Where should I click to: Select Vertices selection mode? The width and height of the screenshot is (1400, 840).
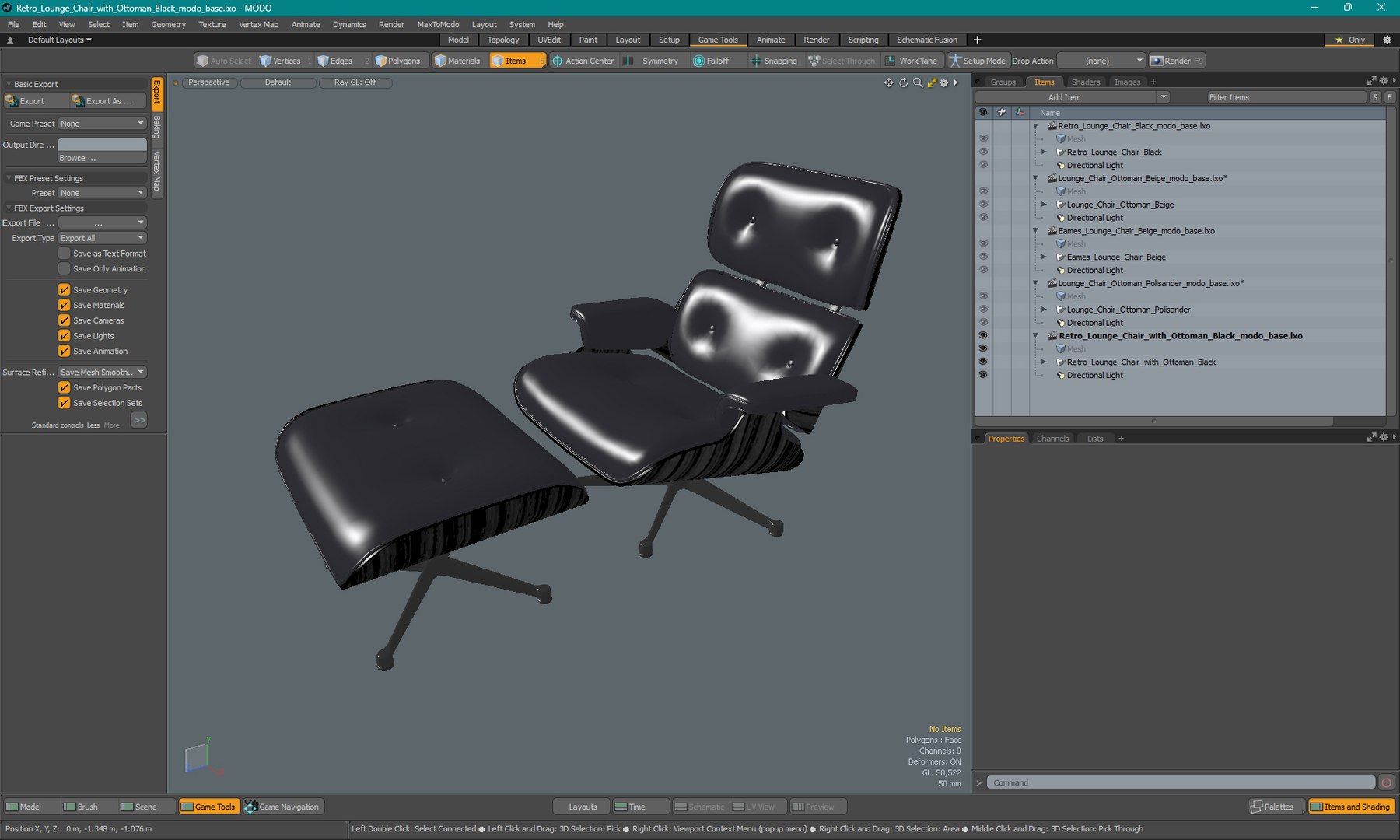pyautogui.click(x=280, y=61)
